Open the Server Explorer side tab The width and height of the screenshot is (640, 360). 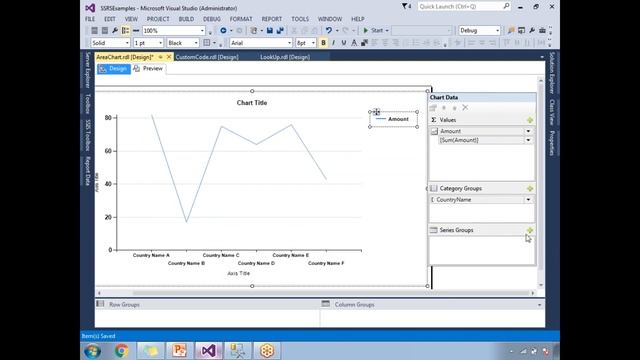87,70
